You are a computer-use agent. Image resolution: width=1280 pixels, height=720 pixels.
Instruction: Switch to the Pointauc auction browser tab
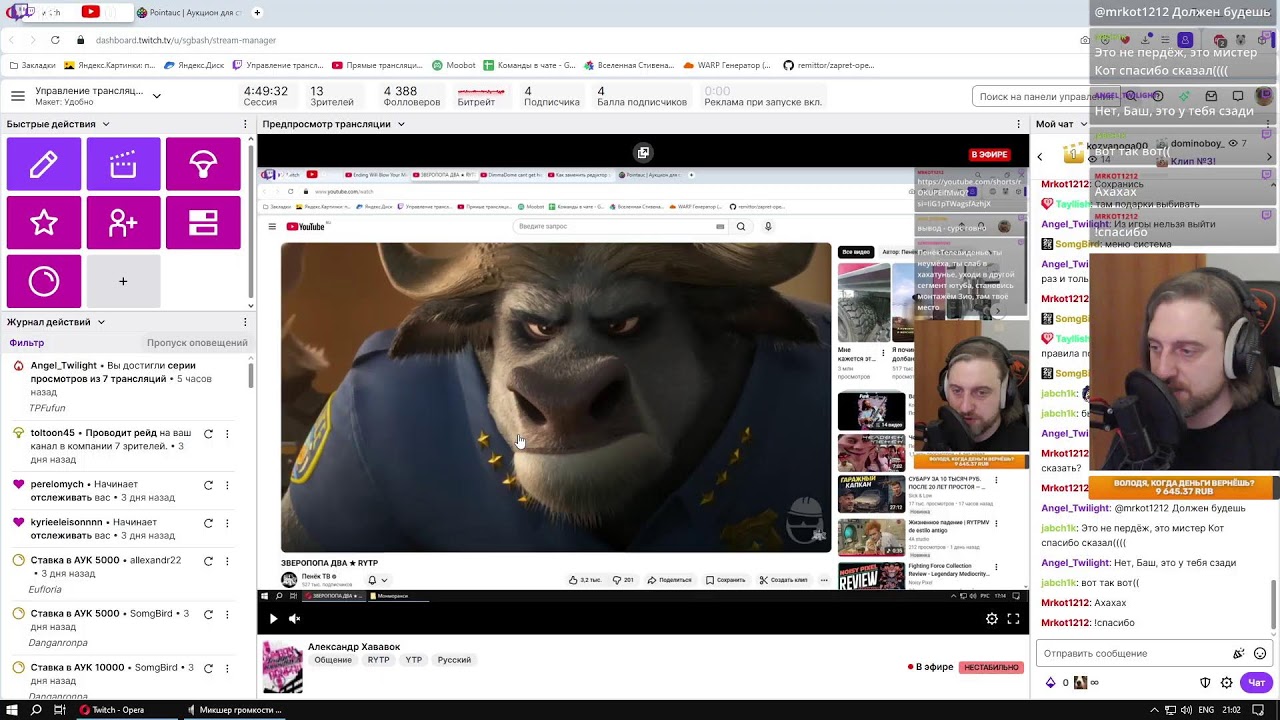190,13
